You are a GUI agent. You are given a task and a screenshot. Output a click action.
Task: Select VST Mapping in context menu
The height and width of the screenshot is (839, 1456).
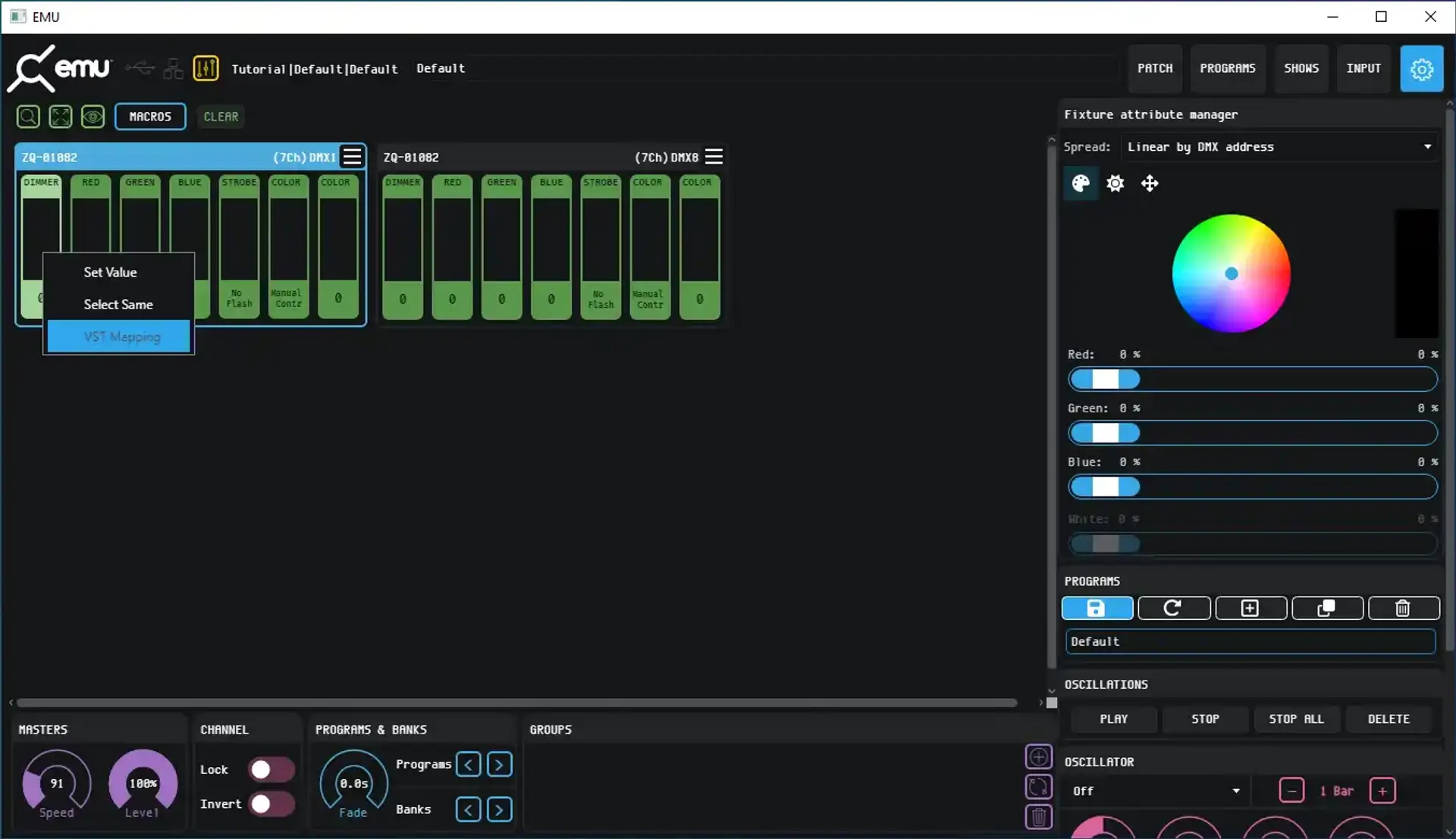122,337
